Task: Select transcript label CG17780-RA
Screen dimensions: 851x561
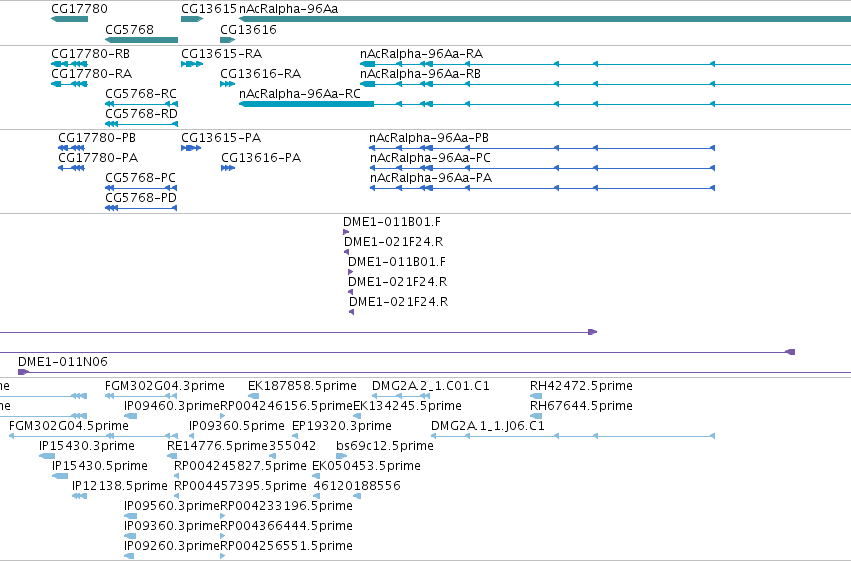Action: [x=91, y=74]
